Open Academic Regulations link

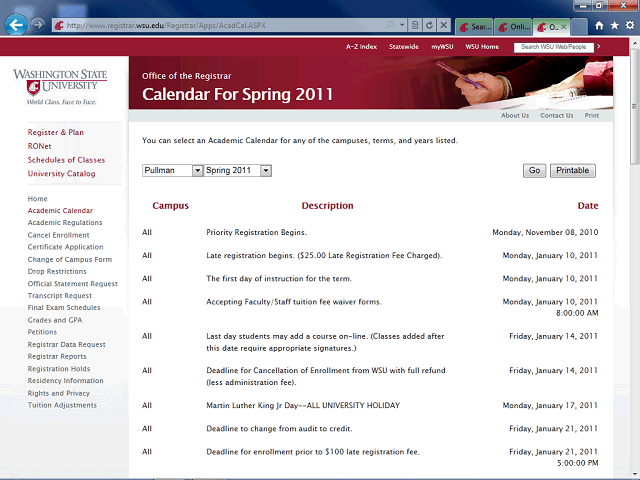(65, 222)
